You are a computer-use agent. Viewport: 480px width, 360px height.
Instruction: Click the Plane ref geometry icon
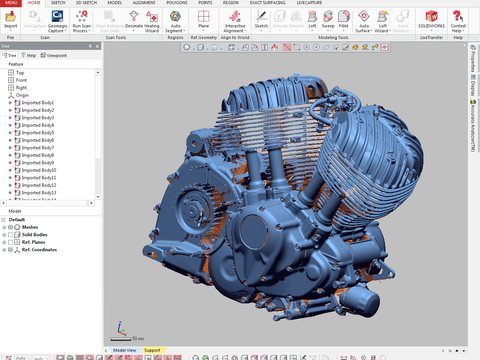click(203, 19)
